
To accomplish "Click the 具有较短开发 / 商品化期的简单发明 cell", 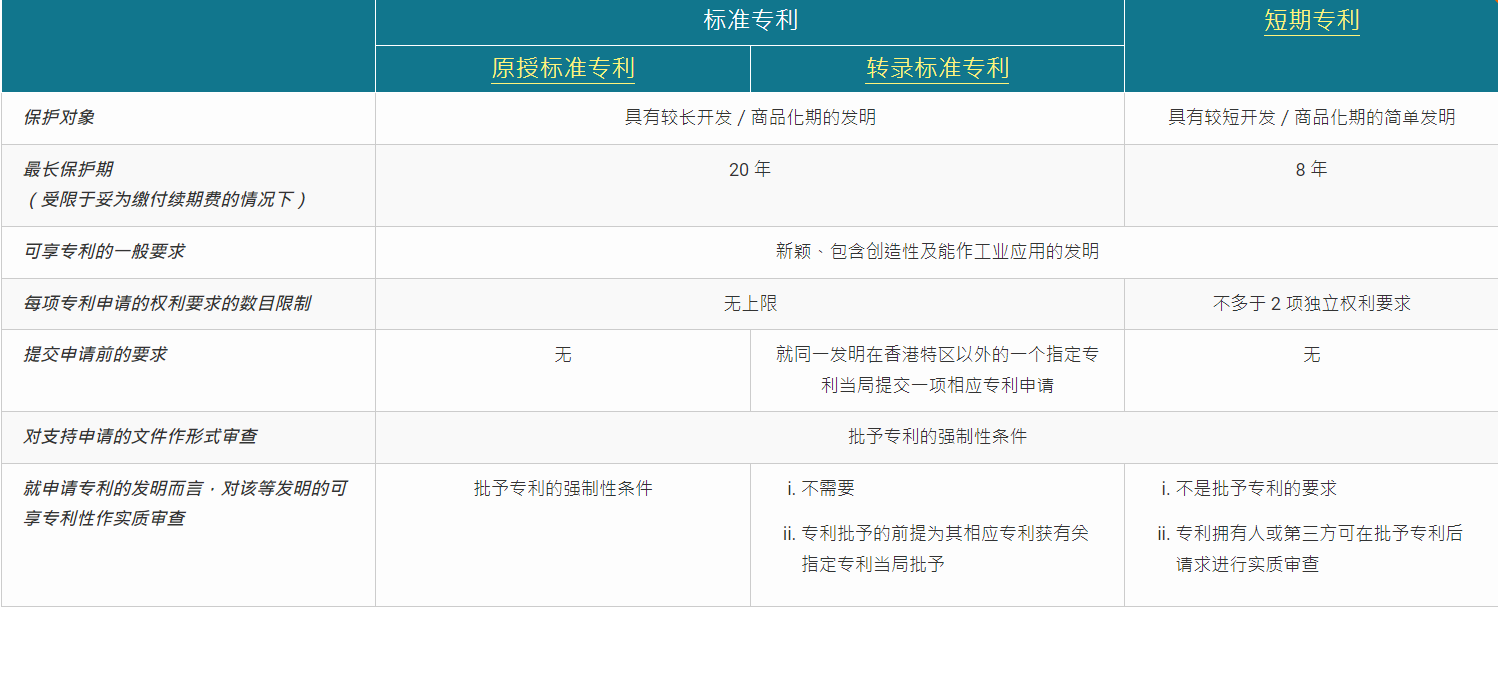I will pos(1311,117).
